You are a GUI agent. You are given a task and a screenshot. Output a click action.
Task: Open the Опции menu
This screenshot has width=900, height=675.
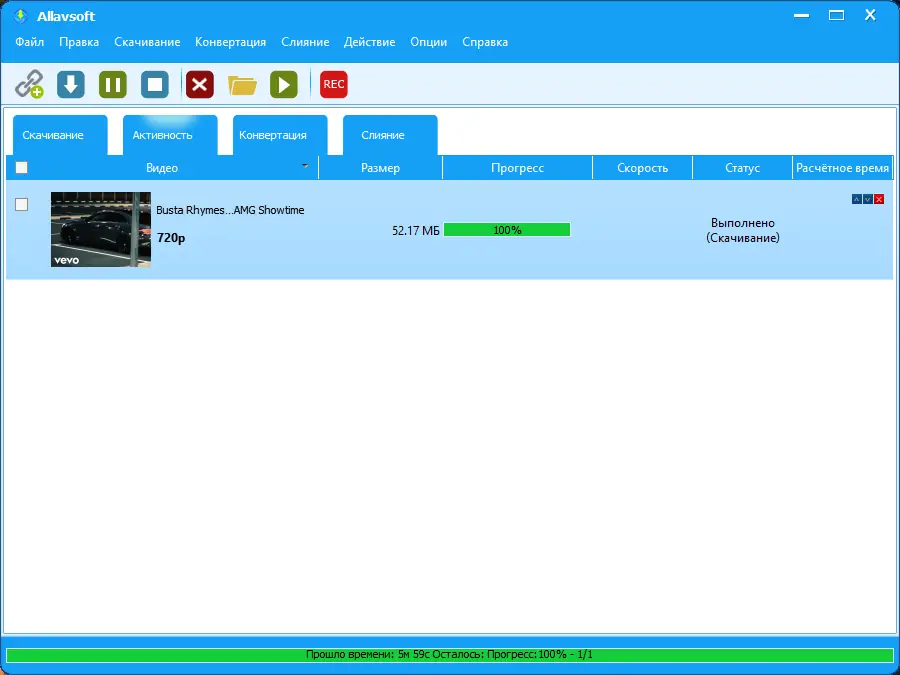[428, 42]
